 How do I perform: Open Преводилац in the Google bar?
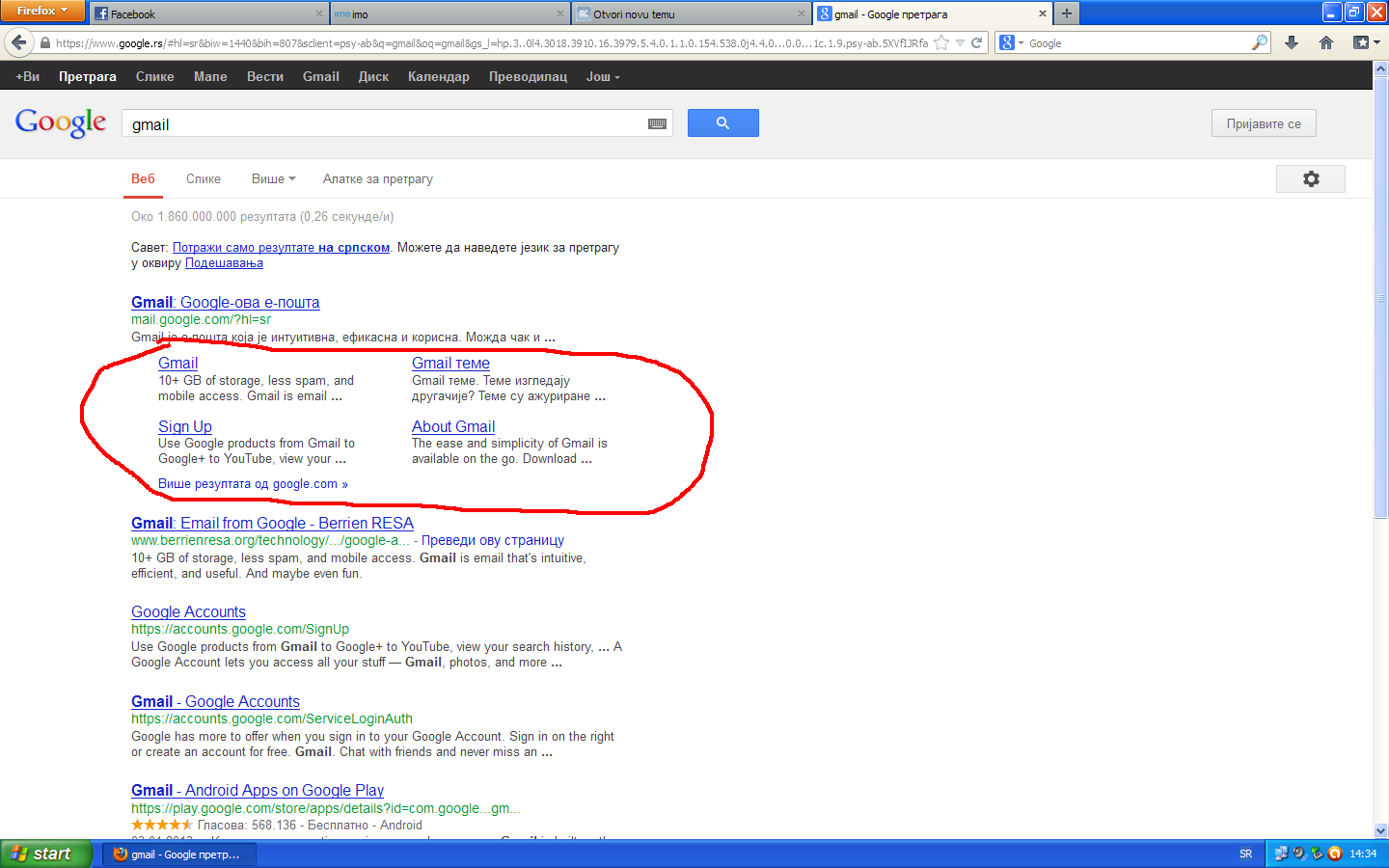529,76
